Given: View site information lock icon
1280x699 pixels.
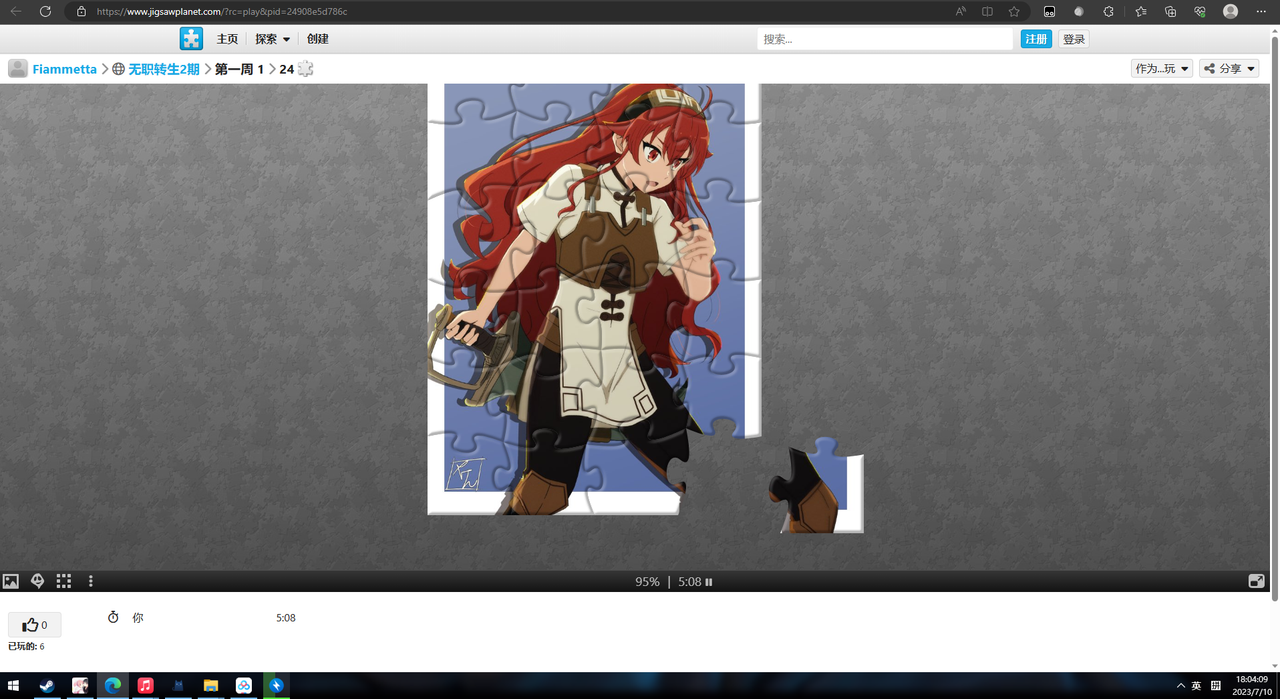Looking at the screenshot, I should click(81, 12).
